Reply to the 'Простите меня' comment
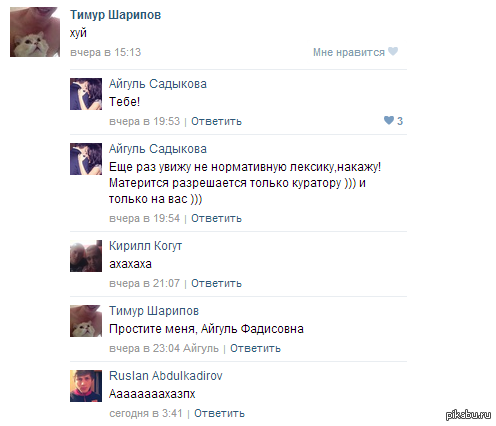Image resolution: width=496 pixels, height=426 pixels. coord(255,348)
